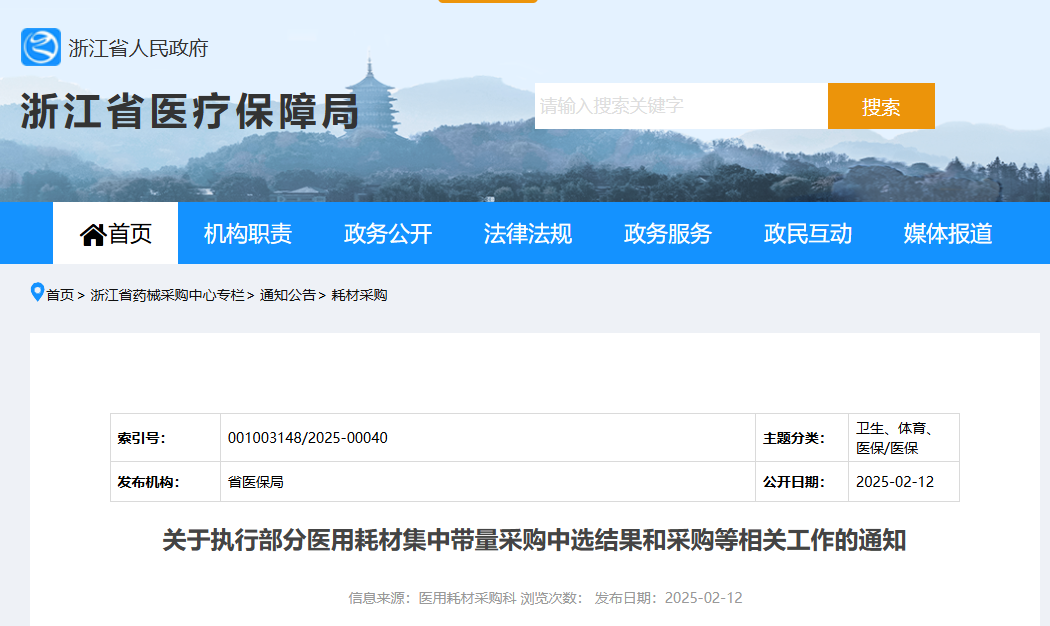This screenshot has width=1050, height=626.
Task: Switch to the 媒体报道 section
Action: [948, 234]
